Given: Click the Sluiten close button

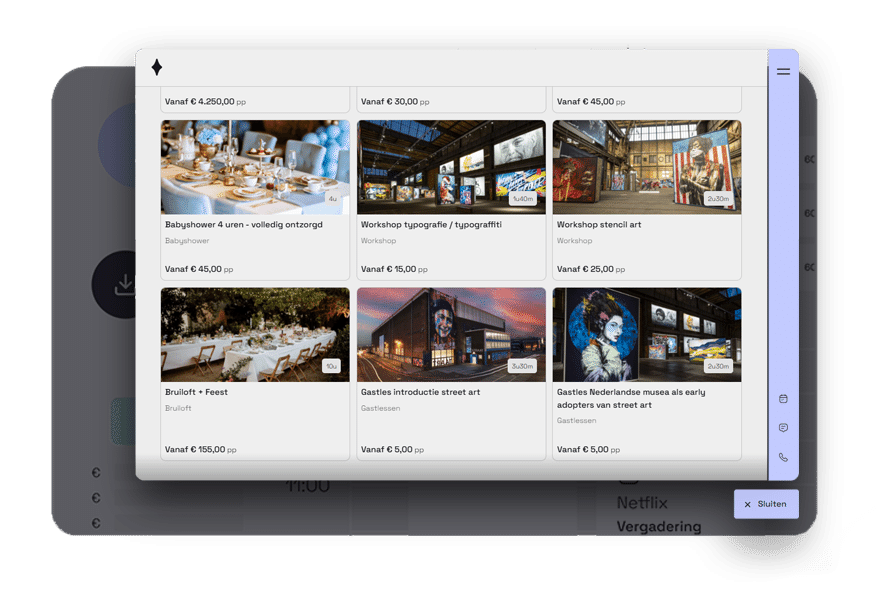Looking at the screenshot, I should (x=766, y=504).
